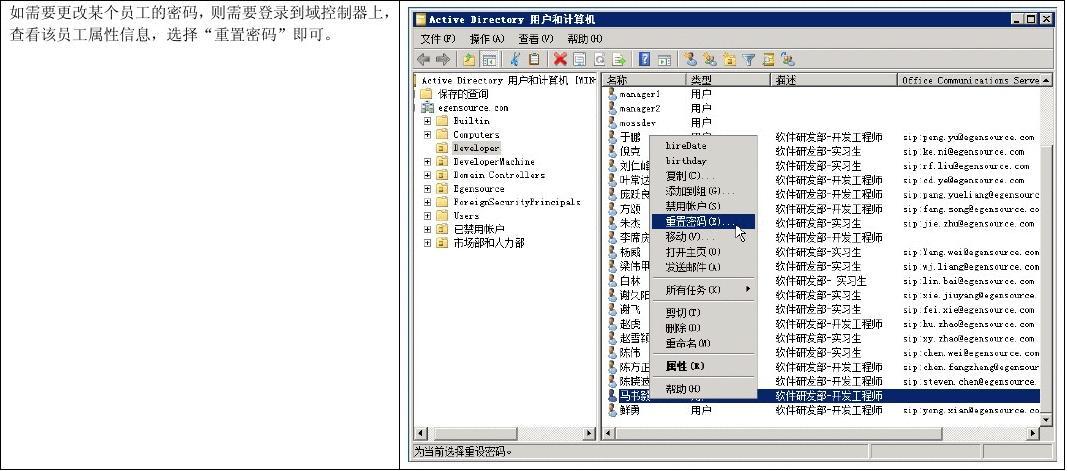Image resolution: width=1067 pixels, height=471 pixels.
Task: Click the create new user toolbar icon
Action: click(691, 60)
